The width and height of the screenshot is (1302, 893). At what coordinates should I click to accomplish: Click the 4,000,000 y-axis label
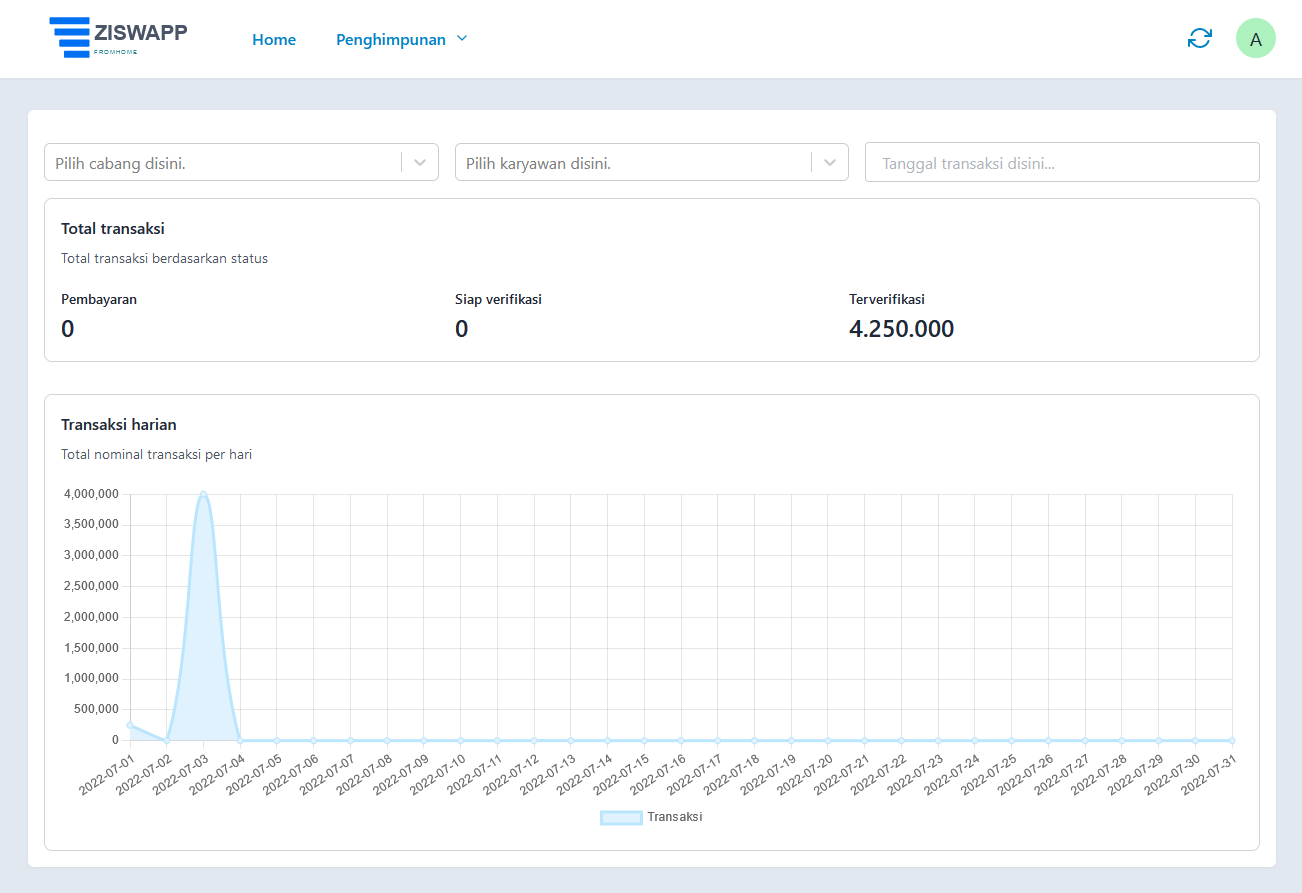91,494
